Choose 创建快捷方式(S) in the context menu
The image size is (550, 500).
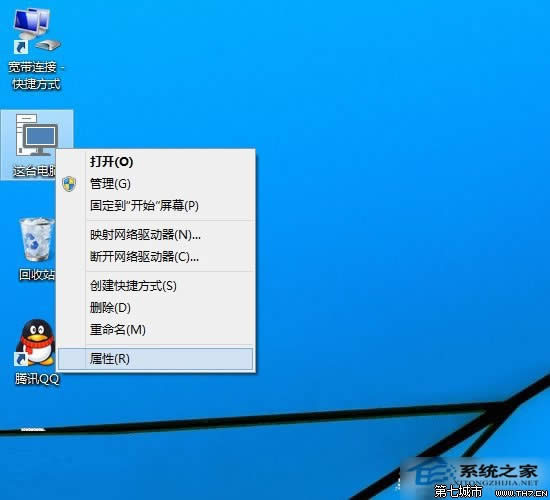pyautogui.click(x=155, y=286)
